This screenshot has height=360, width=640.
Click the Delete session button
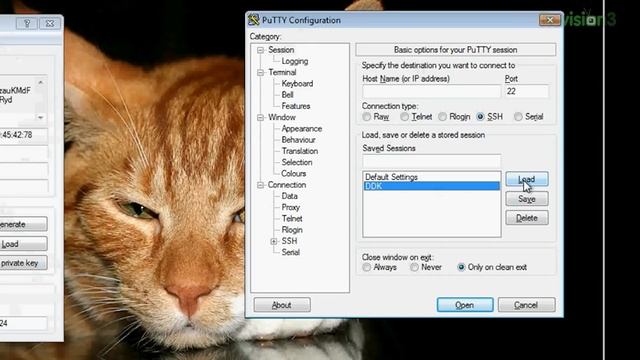(527, 218)
